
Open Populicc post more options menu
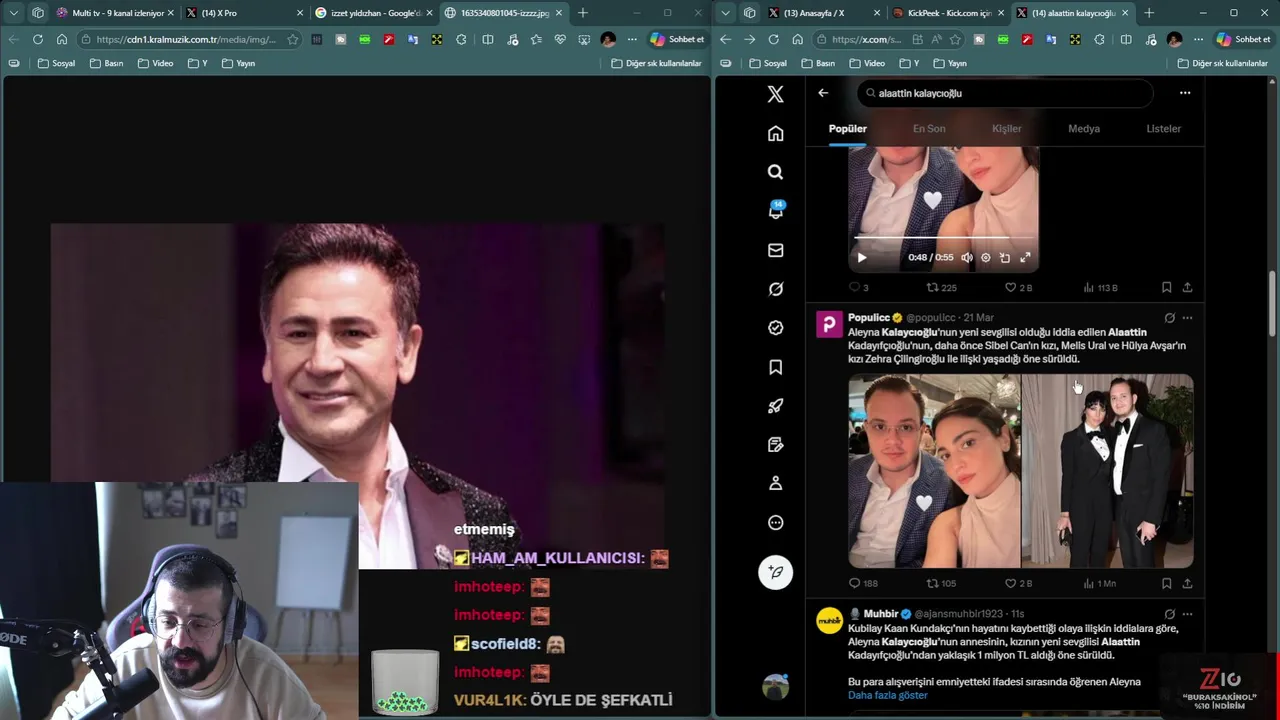tap(1187, 318)
